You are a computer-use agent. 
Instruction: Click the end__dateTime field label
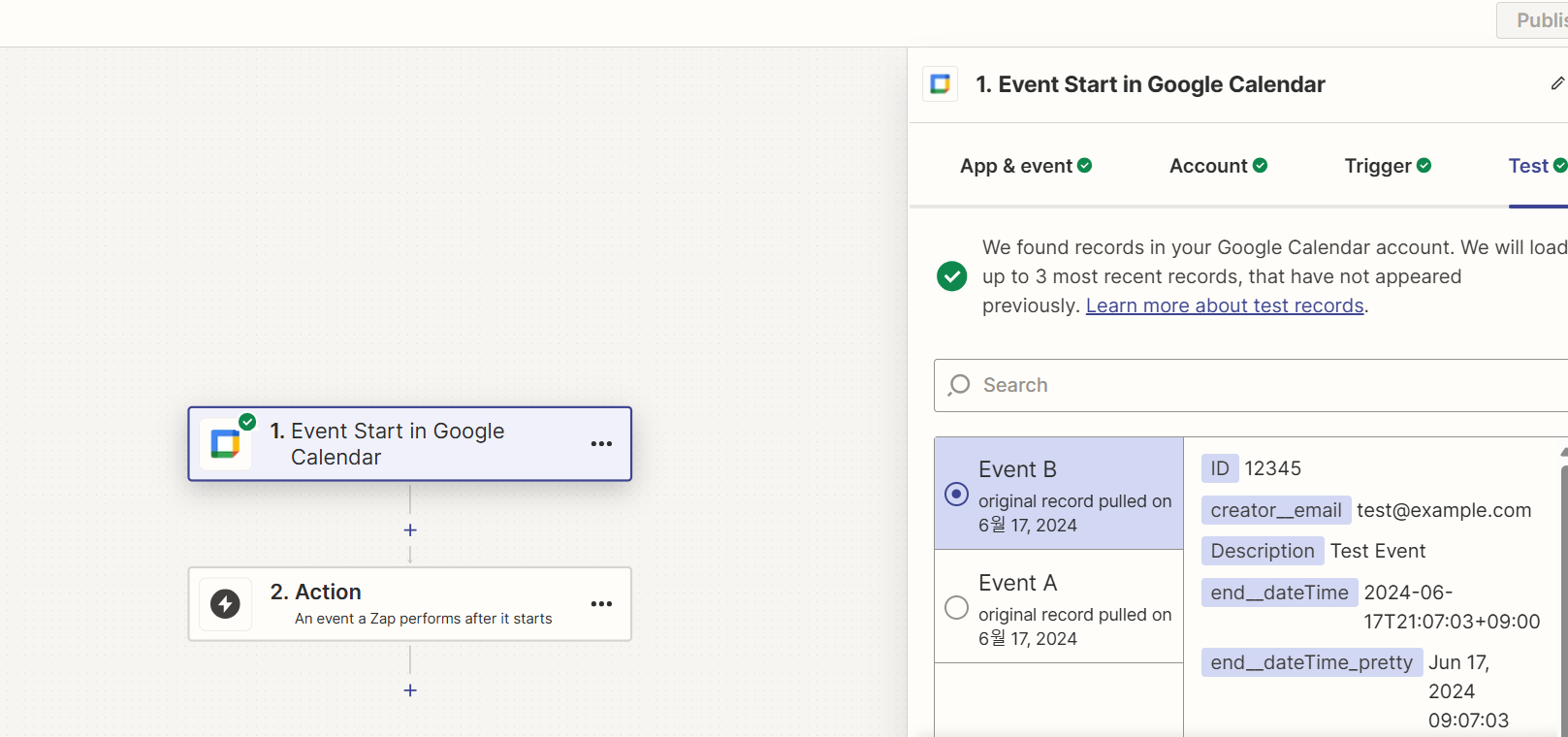coord(1279,593)
